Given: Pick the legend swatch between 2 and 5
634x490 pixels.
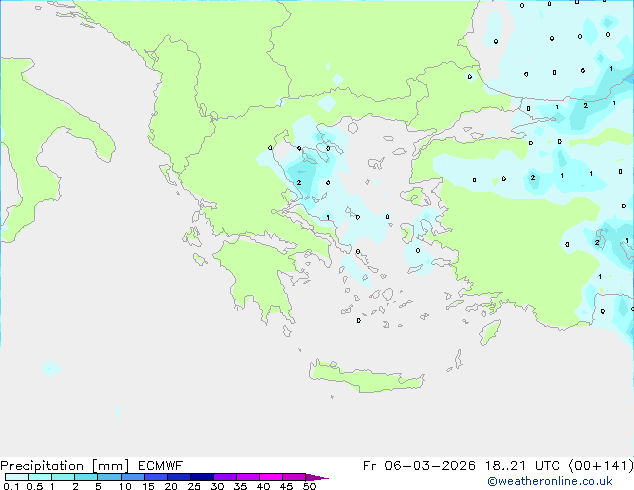Looking at the screenshot, I should pyautogui.click(x=86, y=477).
